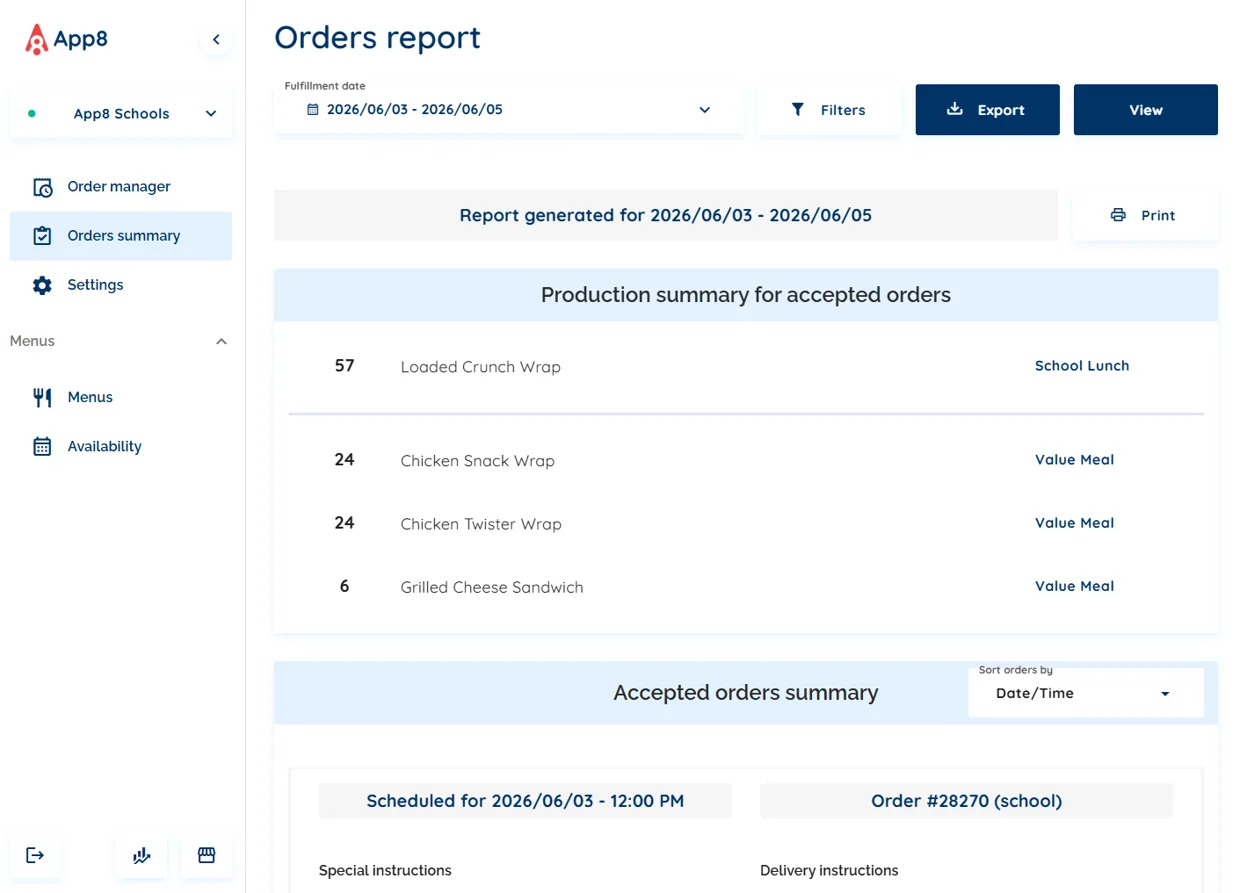Click the funnel icon on Filters
The width and height of the screenshot is (1240, 893).
coord(797,109)
